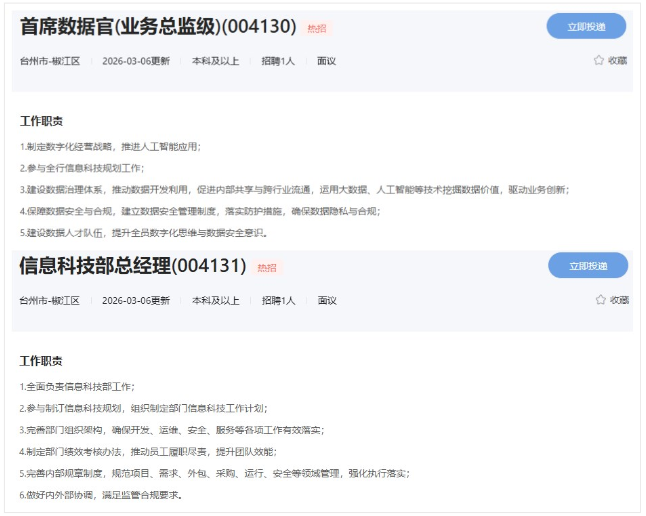Click the 工作职责 heading under 首席数据官
646x516 pixels.
click(41, 122)
